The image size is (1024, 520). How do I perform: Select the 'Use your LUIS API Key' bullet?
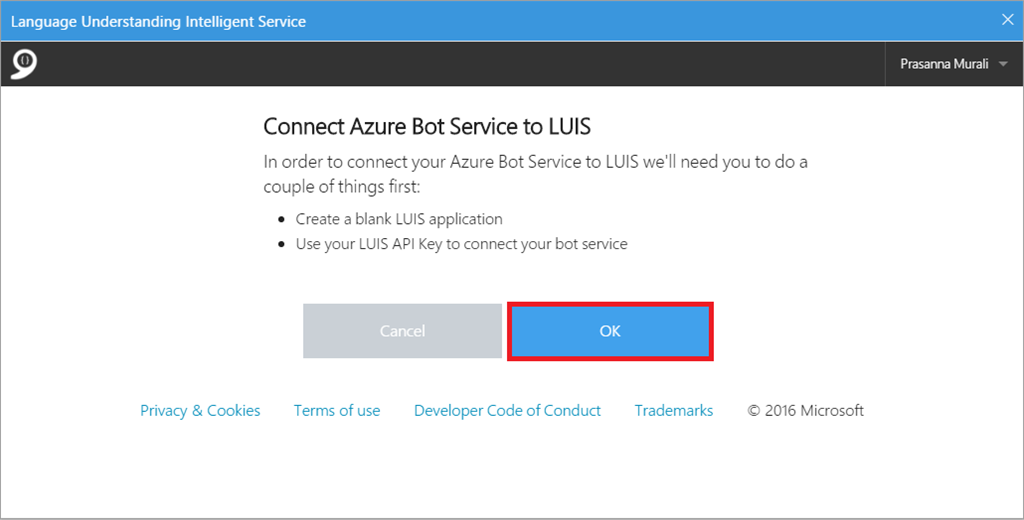[x=461, y=244]
